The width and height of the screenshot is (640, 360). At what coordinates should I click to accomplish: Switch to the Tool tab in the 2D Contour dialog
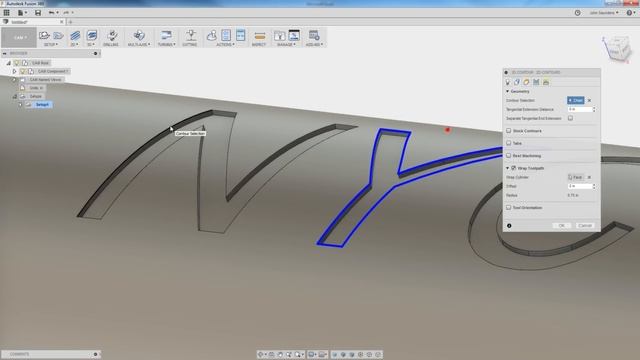click(508, 82)
